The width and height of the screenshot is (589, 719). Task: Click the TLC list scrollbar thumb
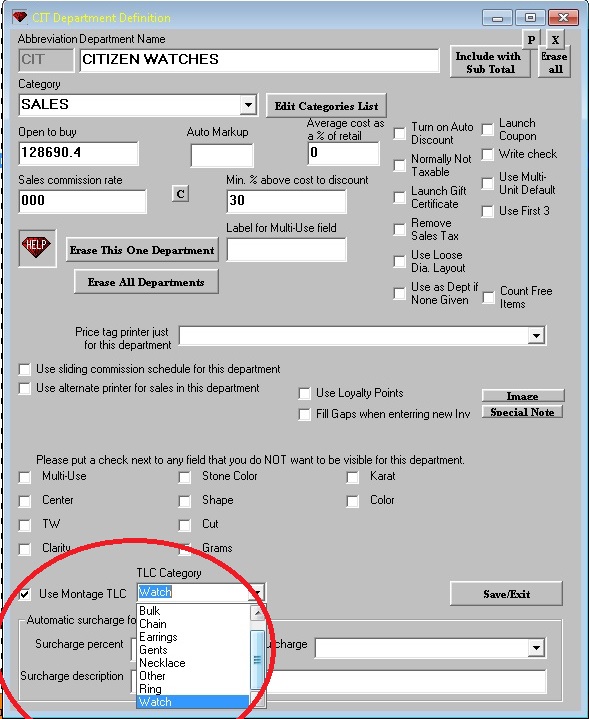(x=257, y=659)
